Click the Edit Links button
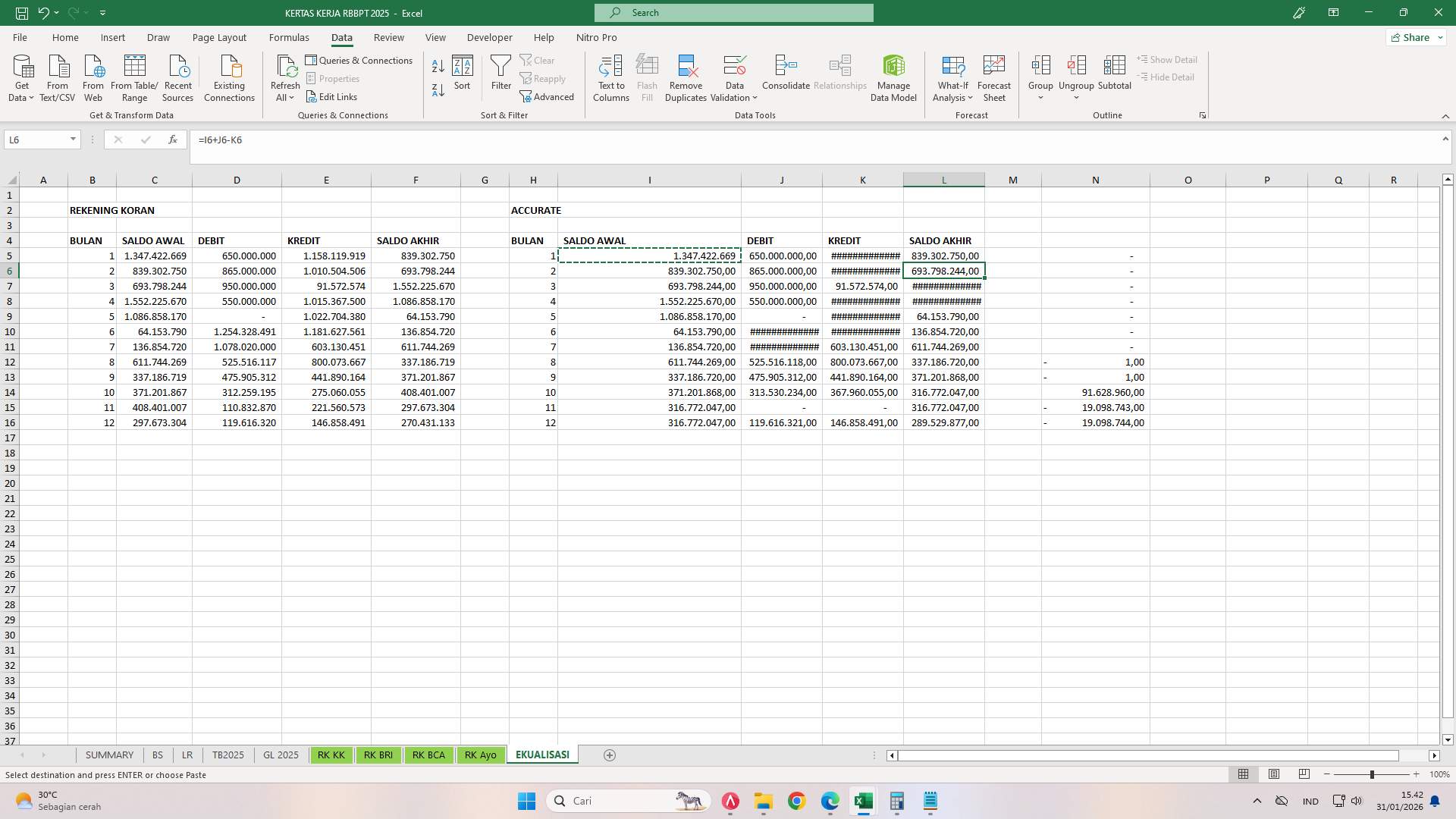The image size is (1456, 819). click(331, 96)
